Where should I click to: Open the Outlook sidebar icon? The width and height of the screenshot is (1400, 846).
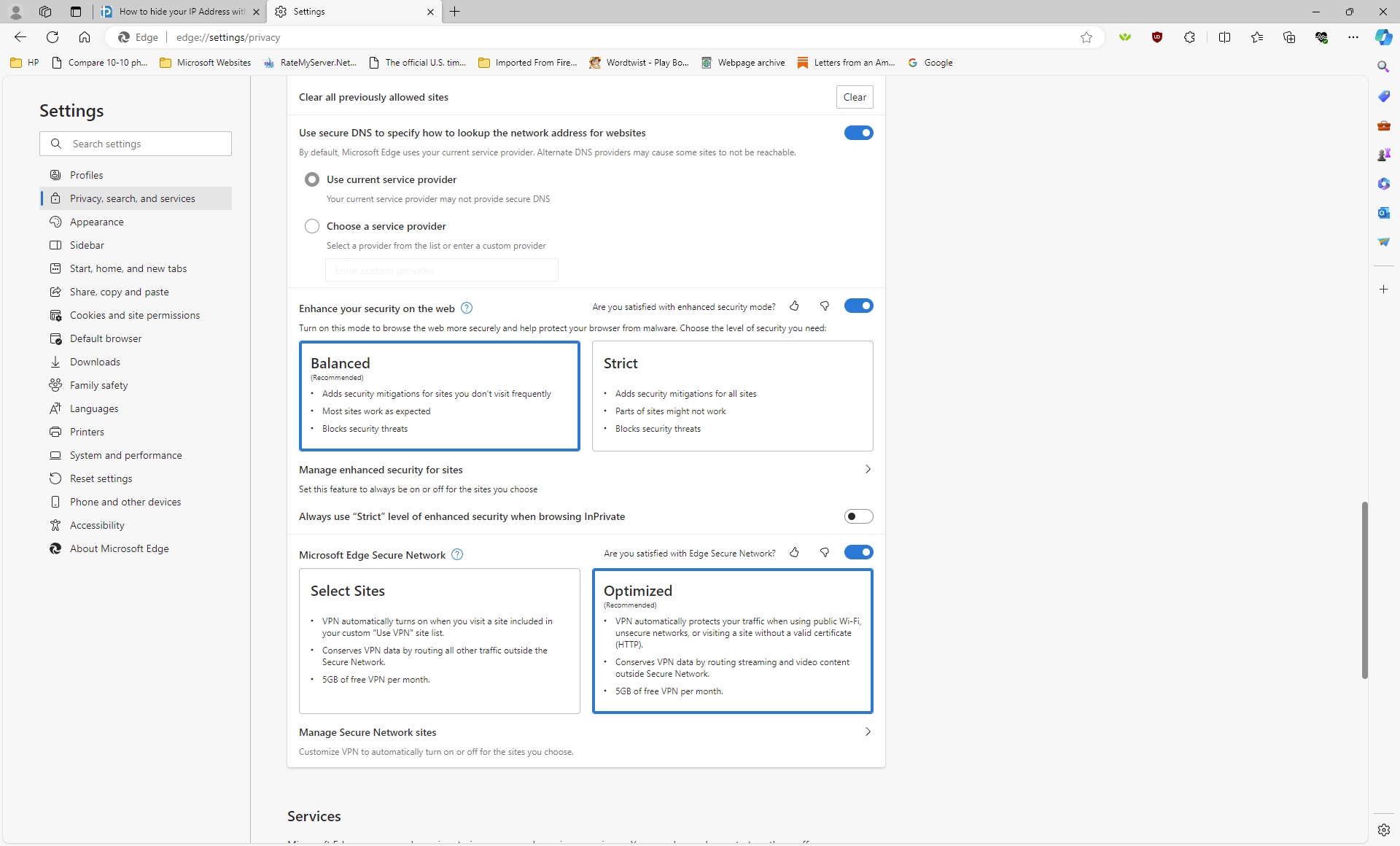click(1383, 213)
